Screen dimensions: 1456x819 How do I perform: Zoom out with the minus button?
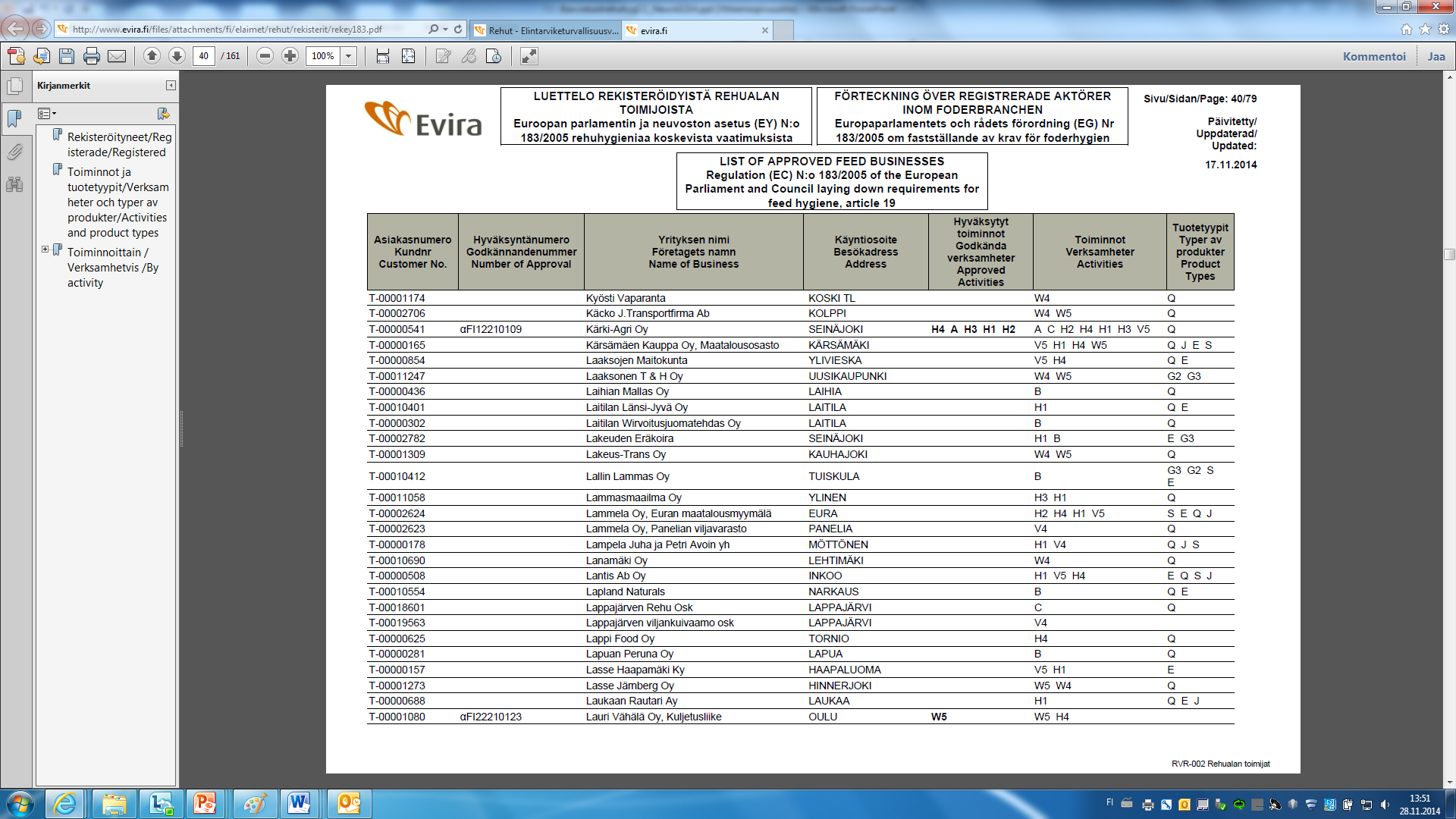click(265, 56)
